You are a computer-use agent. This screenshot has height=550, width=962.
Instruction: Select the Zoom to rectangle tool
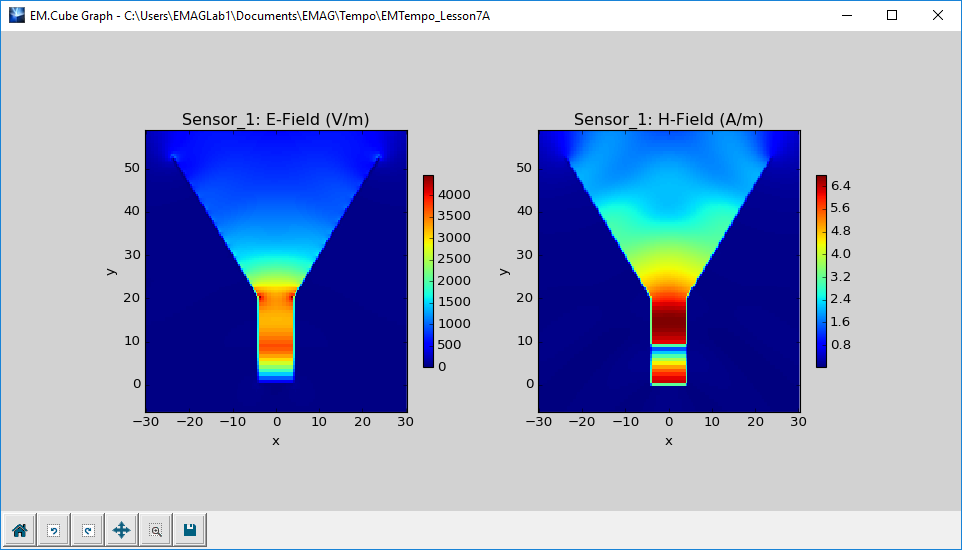(156, 530)
